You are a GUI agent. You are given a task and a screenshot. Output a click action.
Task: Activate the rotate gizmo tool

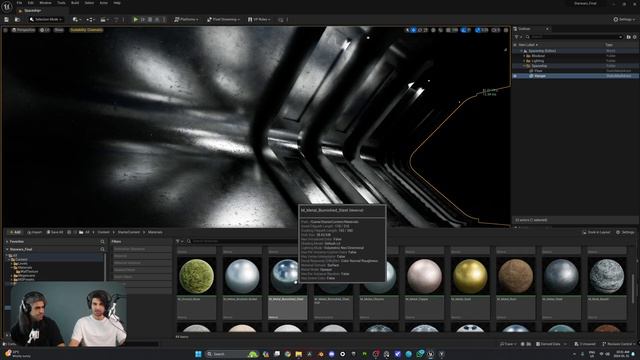click(x=420, y=30)
